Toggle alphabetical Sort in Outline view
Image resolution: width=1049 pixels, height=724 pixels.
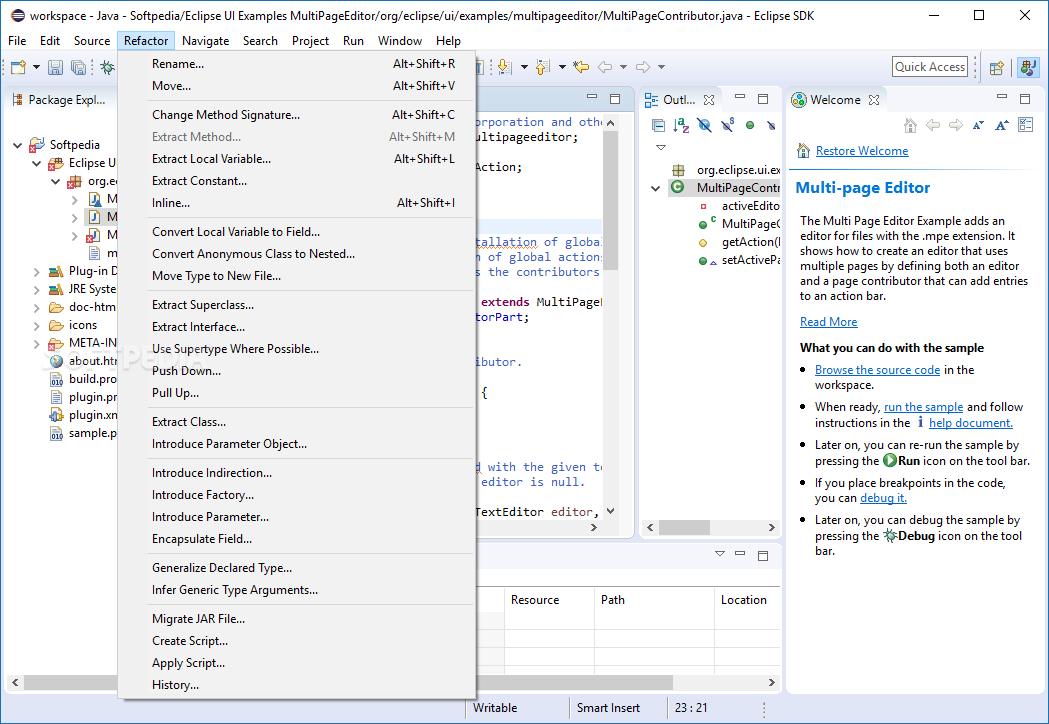tap(681, 125)
